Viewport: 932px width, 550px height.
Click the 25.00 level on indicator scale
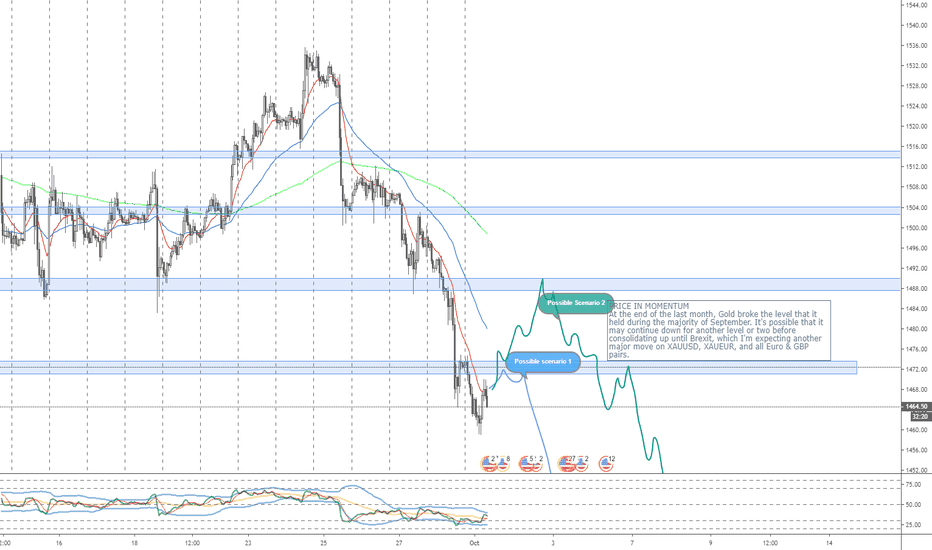tap(914, 525)
